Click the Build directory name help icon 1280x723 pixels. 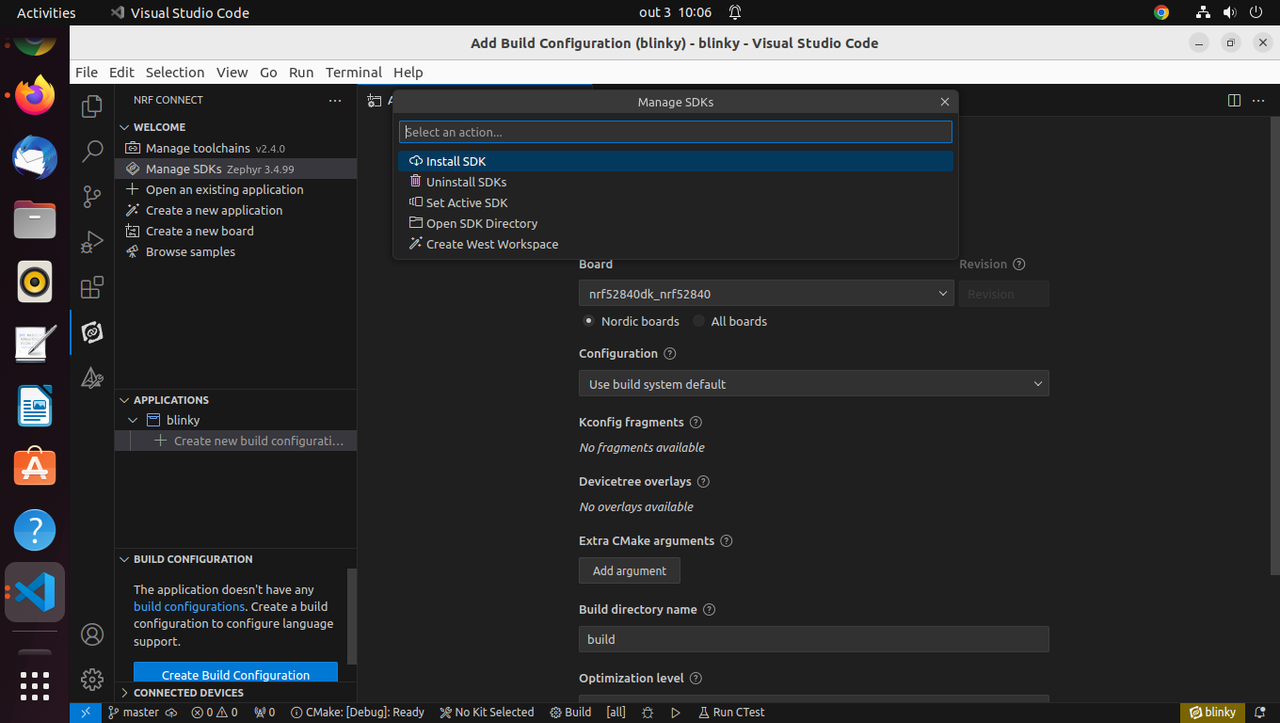(x=709, y=610)
